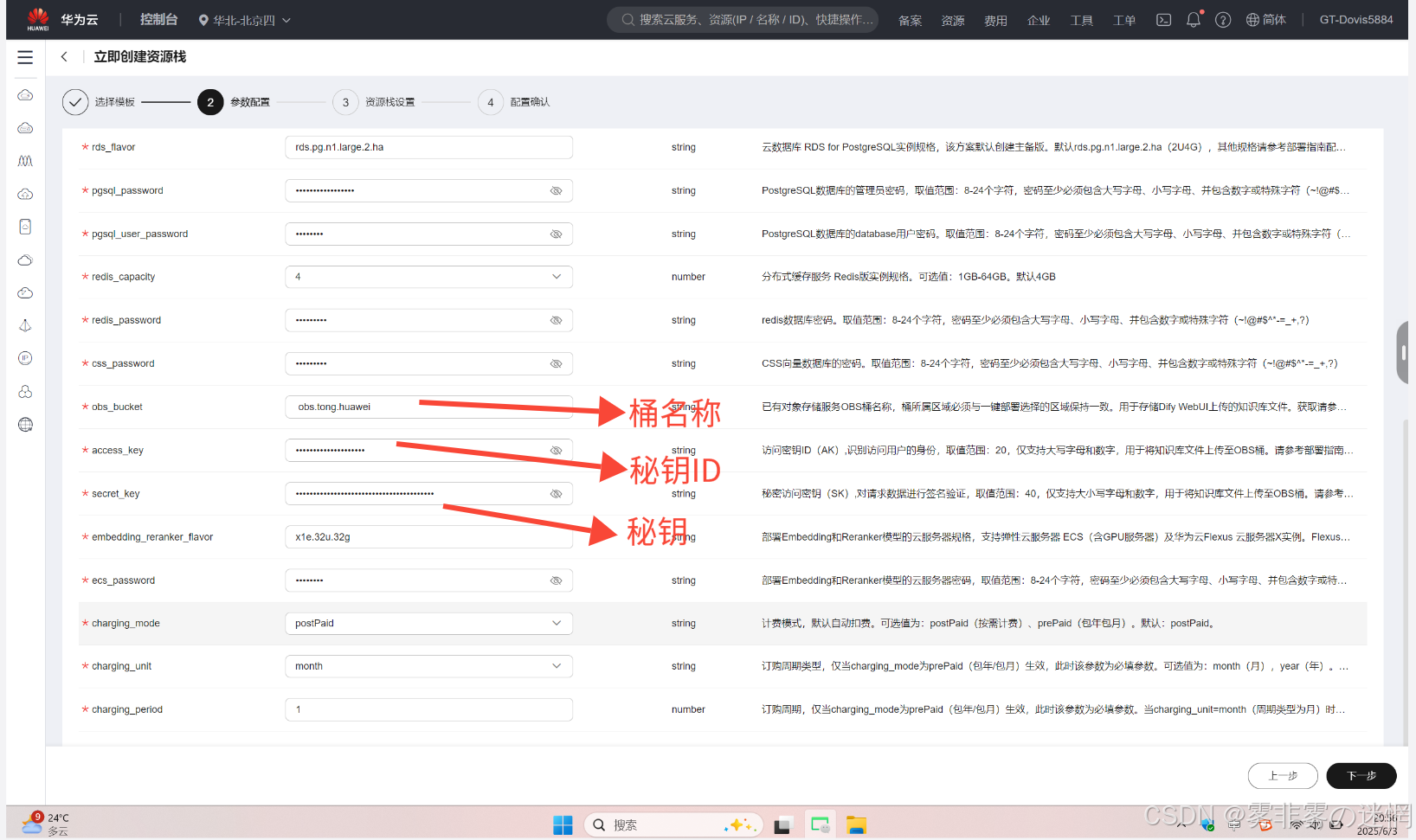Open the notifications bell icon
1416x840 pixels.
[x=1194, y=20]
